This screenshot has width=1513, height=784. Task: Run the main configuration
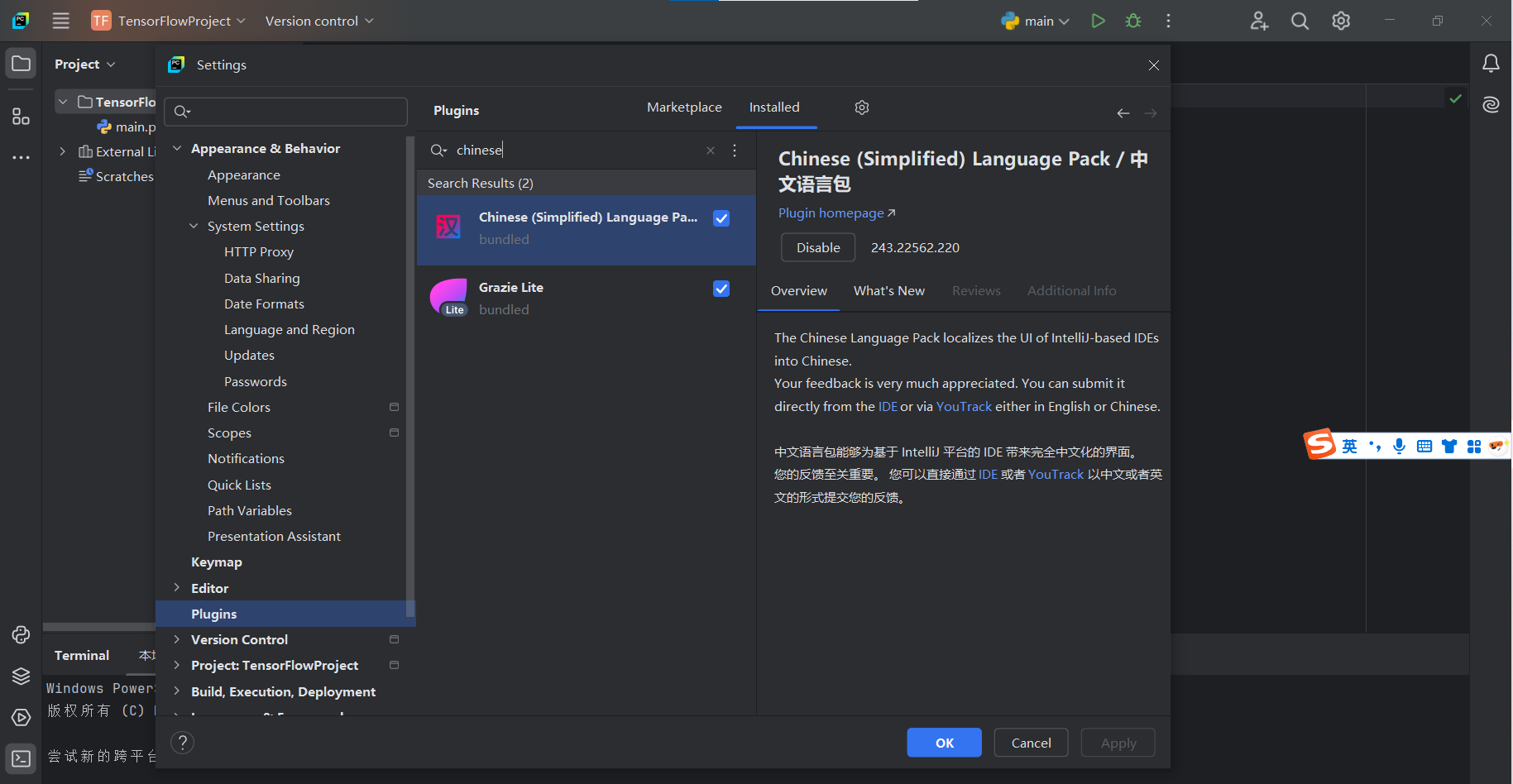coord(1098,21)
